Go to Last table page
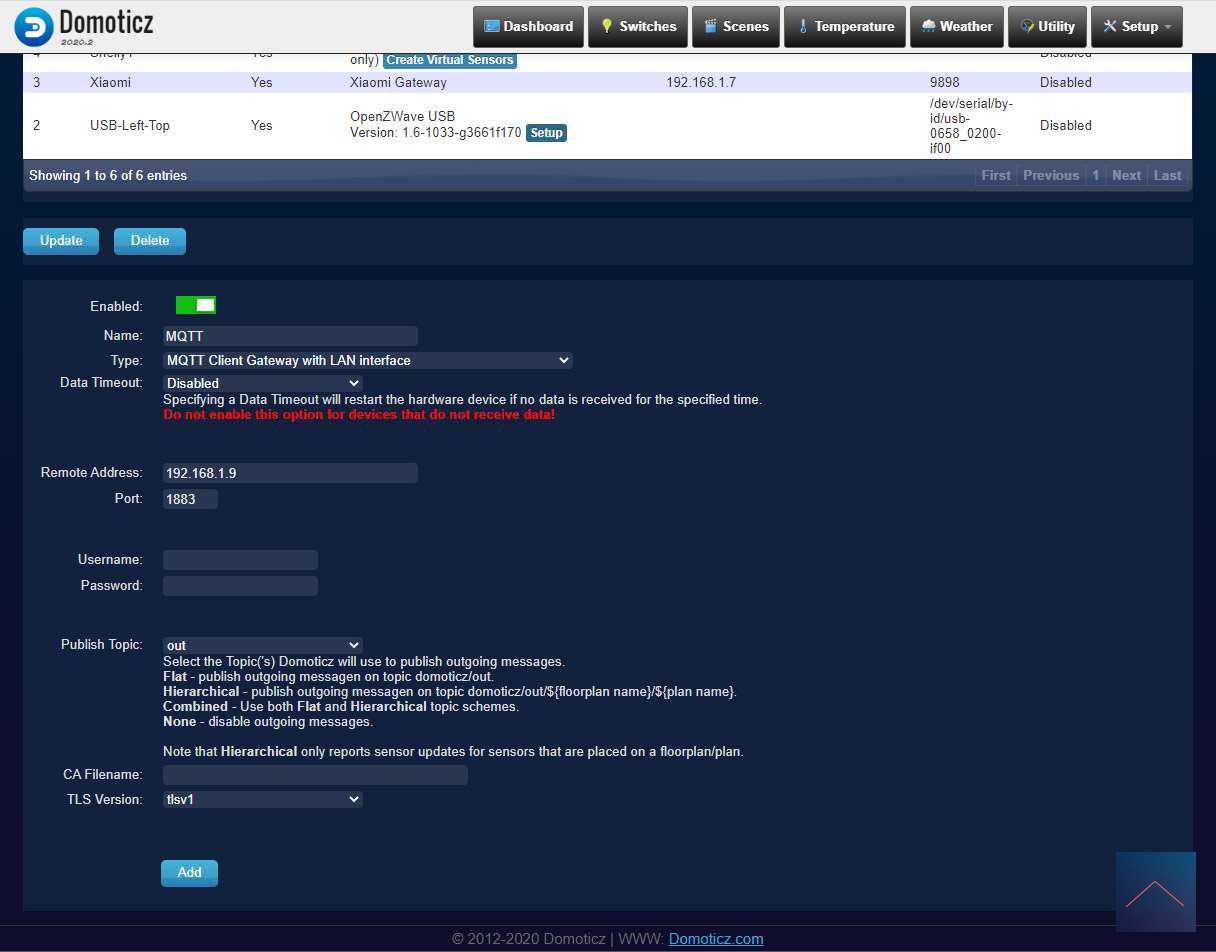This screenshot has height=952, width=1216. tap(1168, 175)
